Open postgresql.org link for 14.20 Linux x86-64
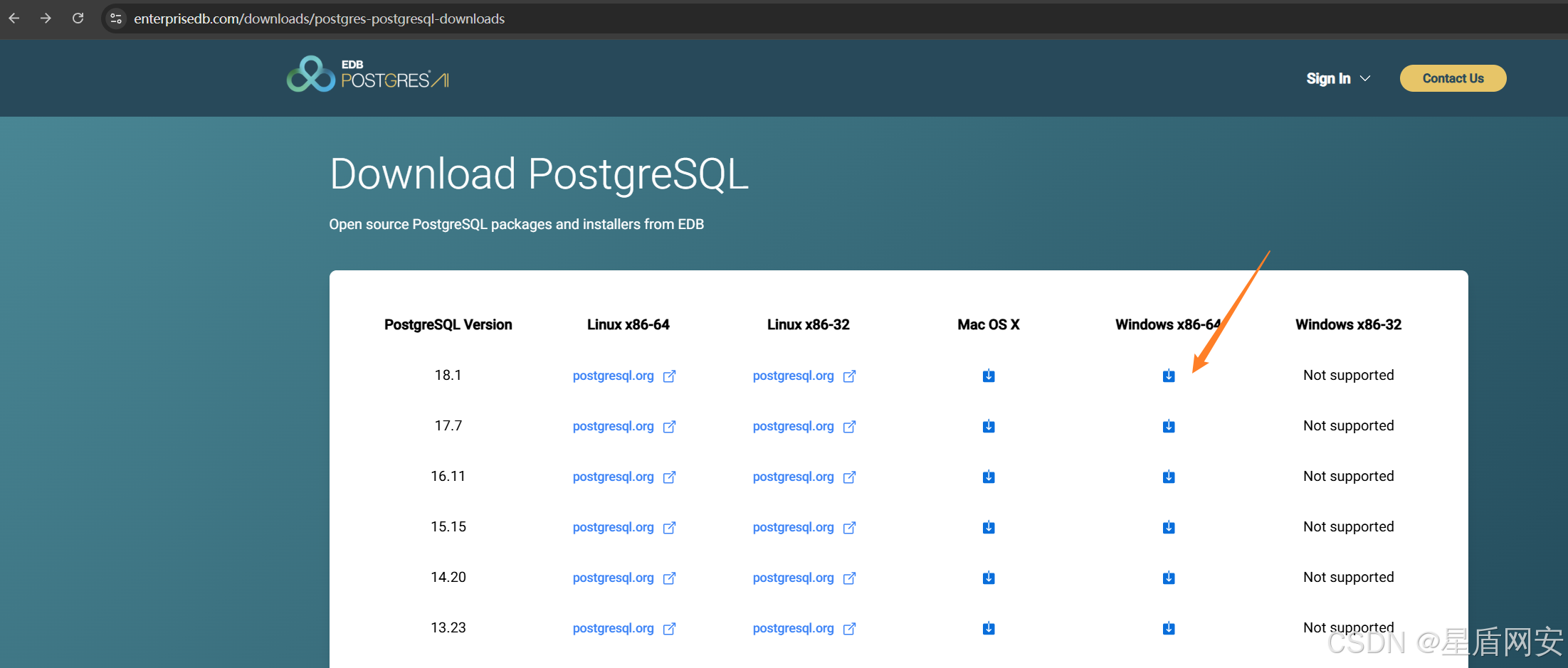 (613, 578)
